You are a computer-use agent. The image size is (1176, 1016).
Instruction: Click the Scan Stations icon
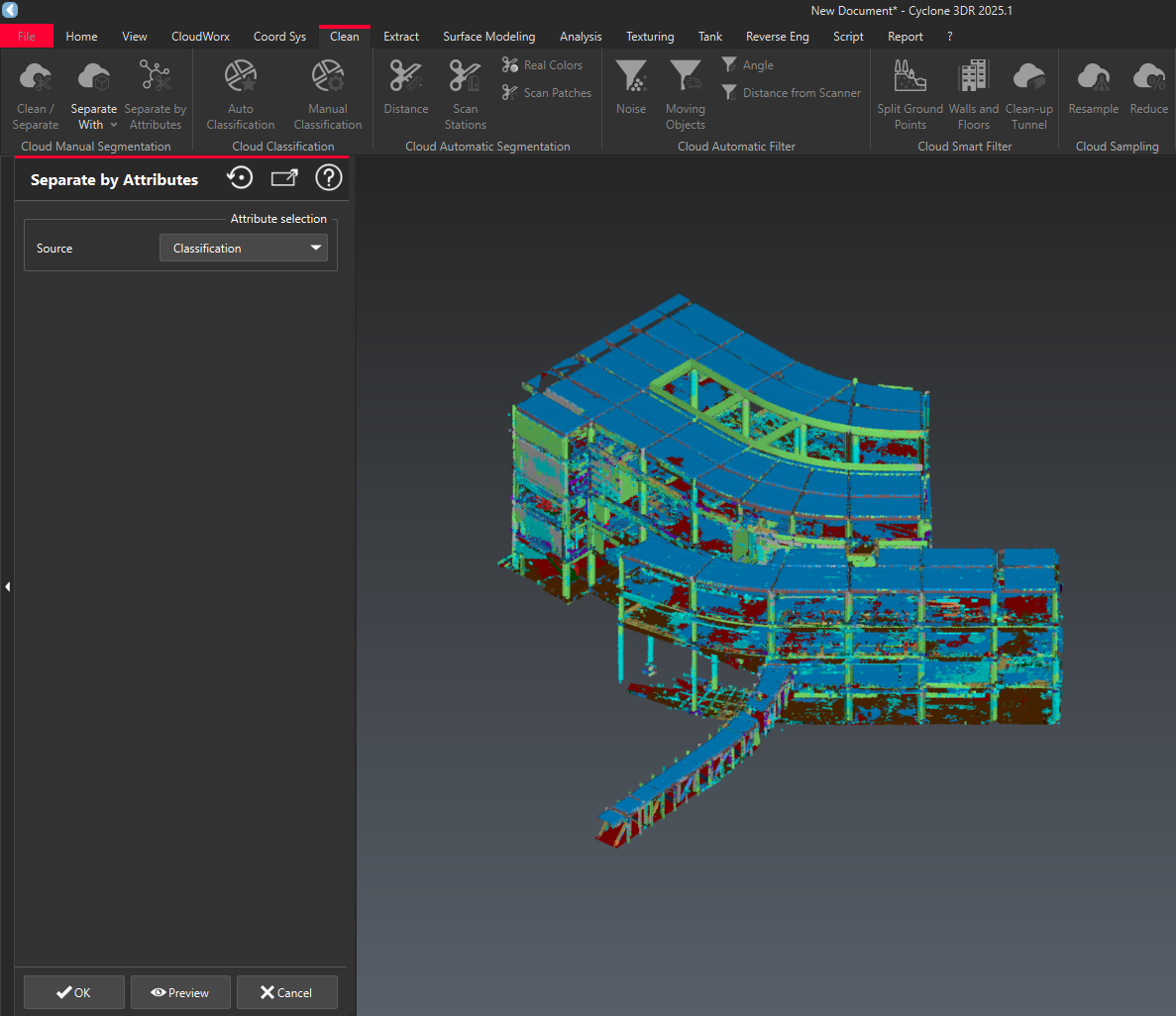click(465, 77)
